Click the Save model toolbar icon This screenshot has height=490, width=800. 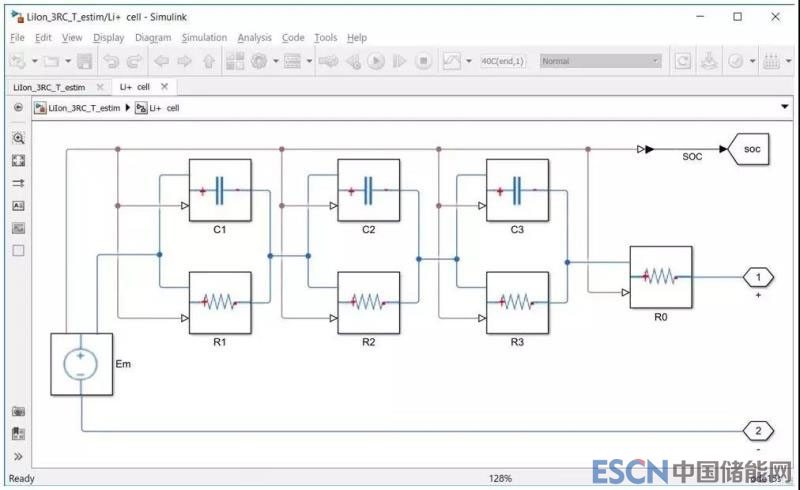(85, 61)
